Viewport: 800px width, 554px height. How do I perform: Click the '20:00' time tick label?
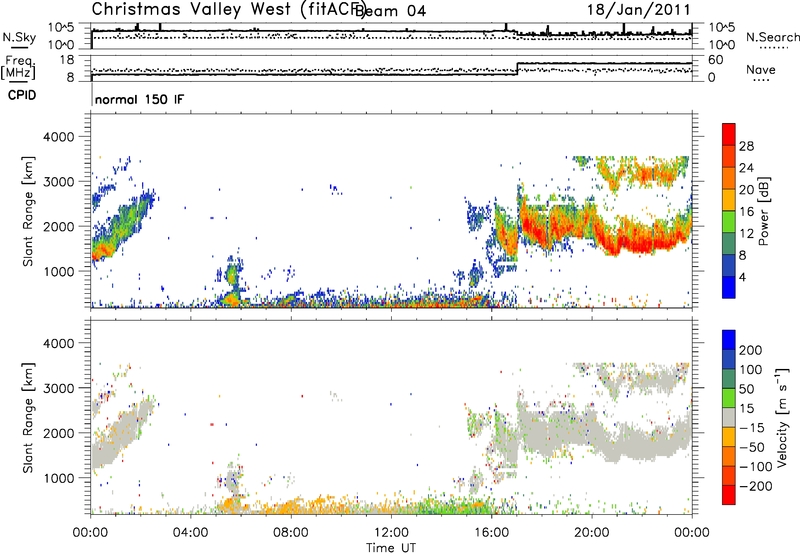(592, 533)
